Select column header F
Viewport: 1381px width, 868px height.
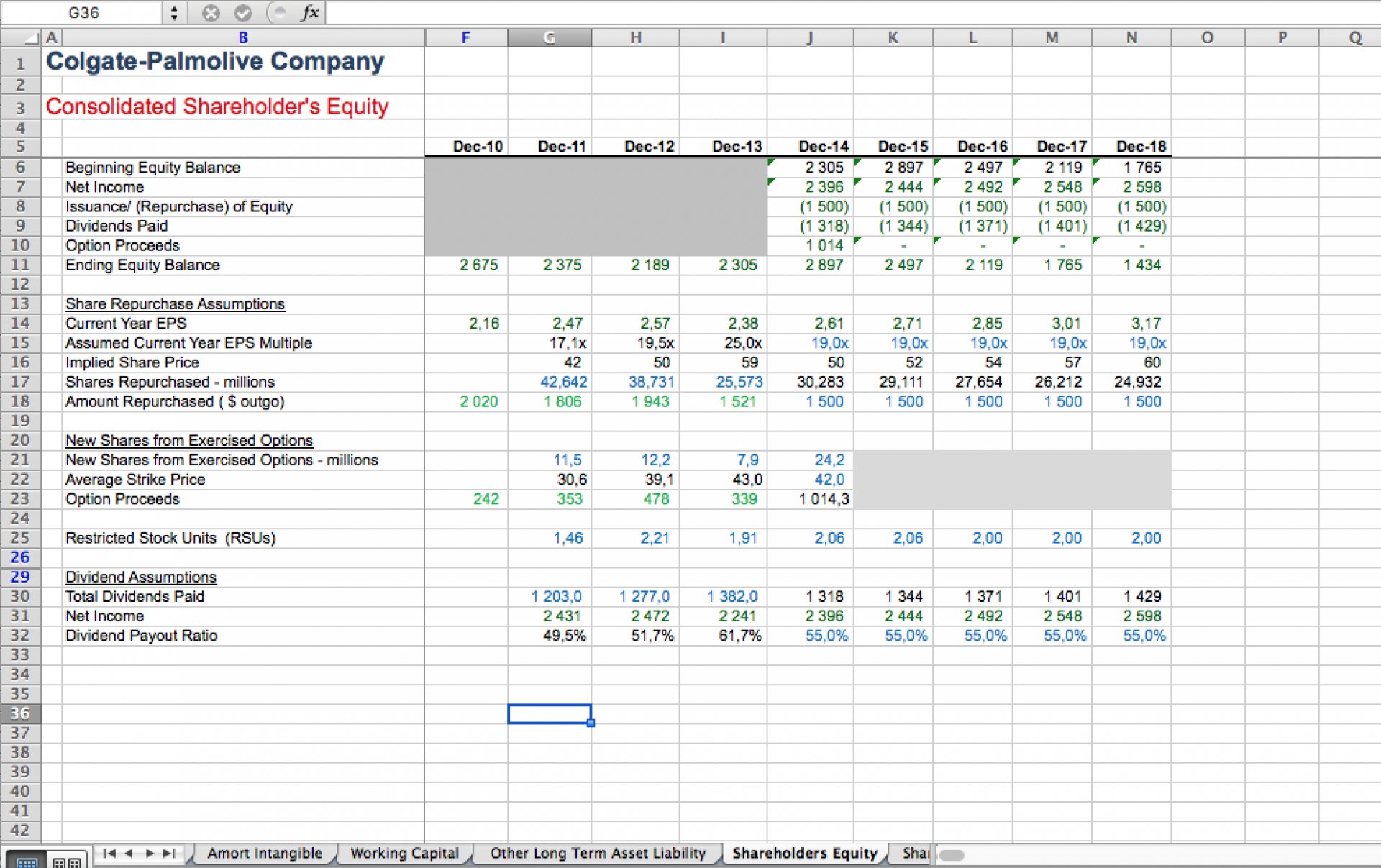click(x=465, y=37)
